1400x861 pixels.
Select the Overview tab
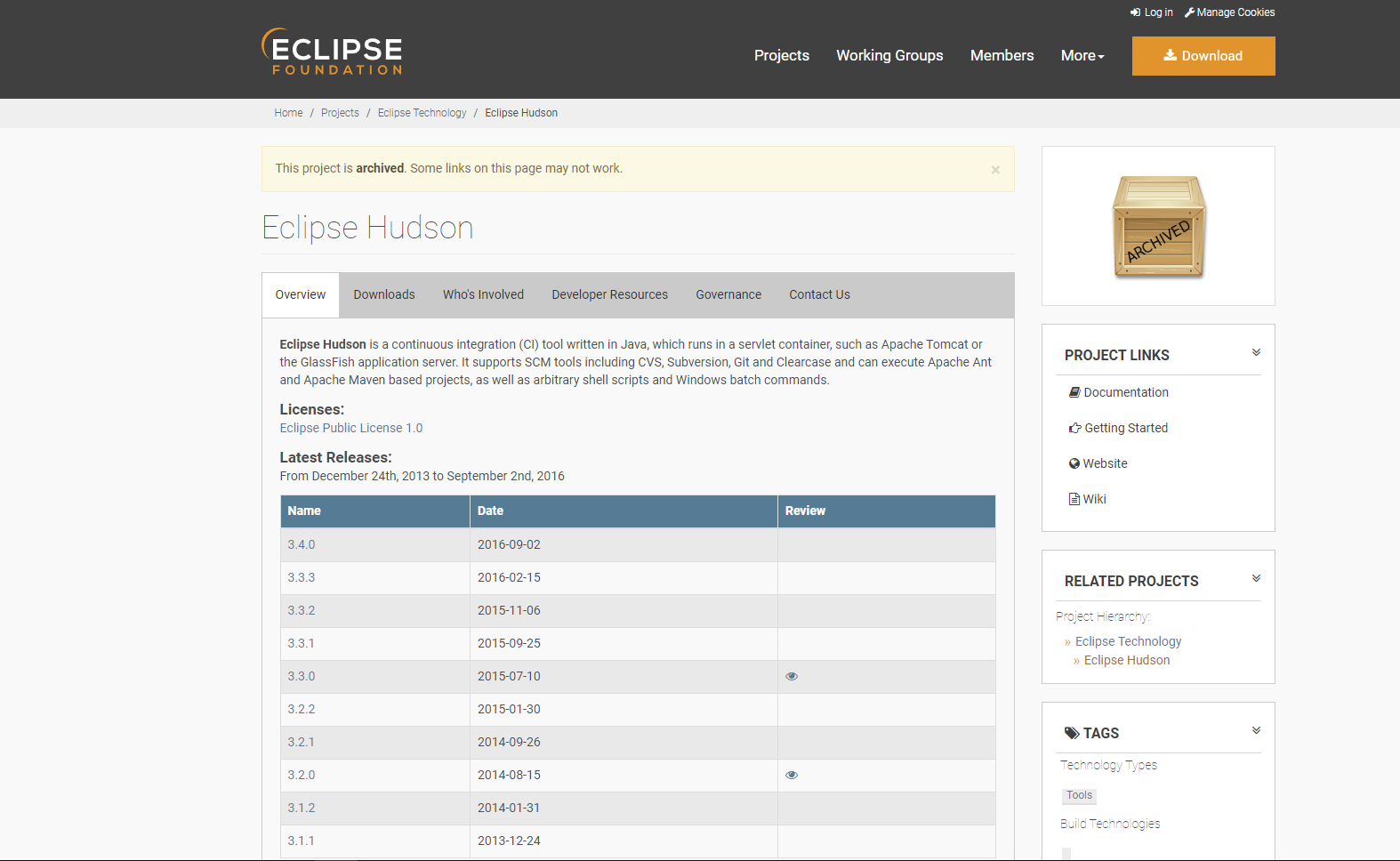301,295
